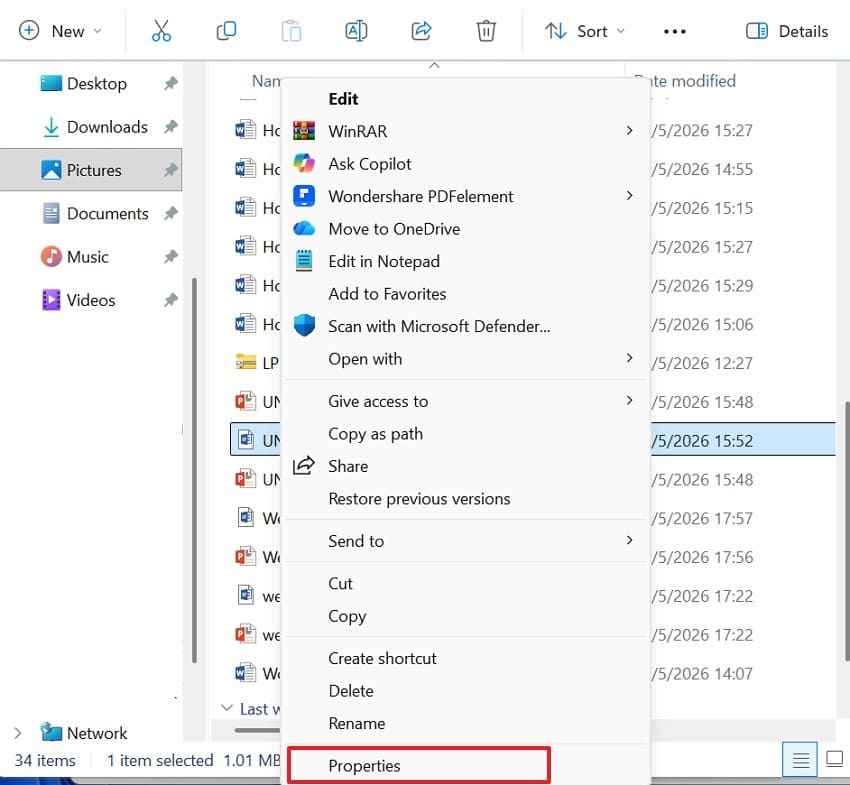Viewport: 850px width, 785px height.
Task: Choose Restore previous versions
Action: coord(466,499)
